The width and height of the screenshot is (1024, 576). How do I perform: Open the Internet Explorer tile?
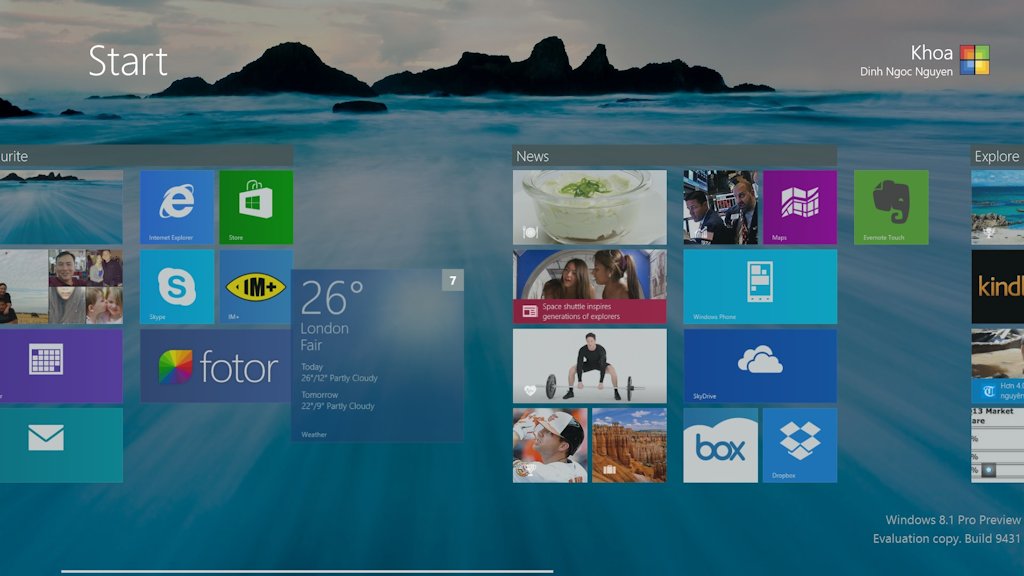(177, 207)
